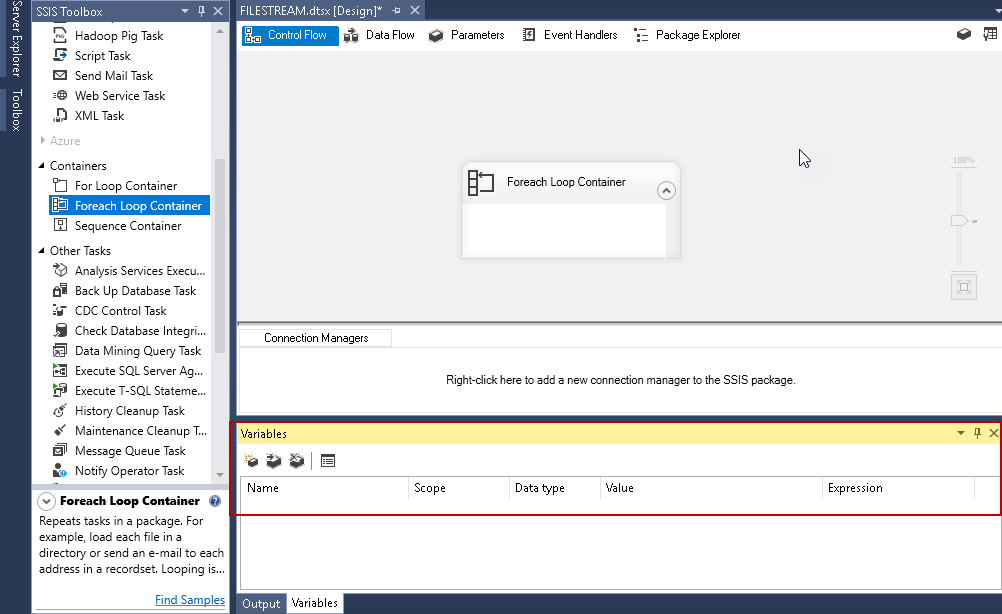The height and width of the screenshot is (614, 1002).
Task: Collapse the toolbox description pane chevron
Action: tap(46, 501)
